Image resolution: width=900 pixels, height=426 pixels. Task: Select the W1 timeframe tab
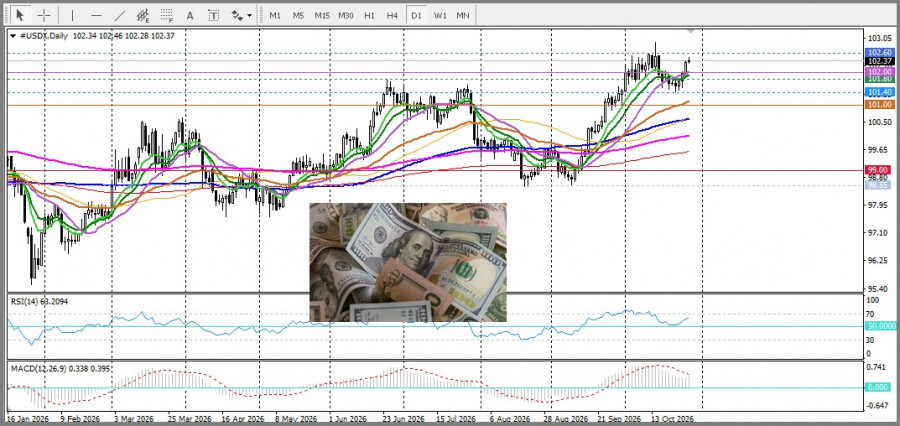click(x=440, y=16)
